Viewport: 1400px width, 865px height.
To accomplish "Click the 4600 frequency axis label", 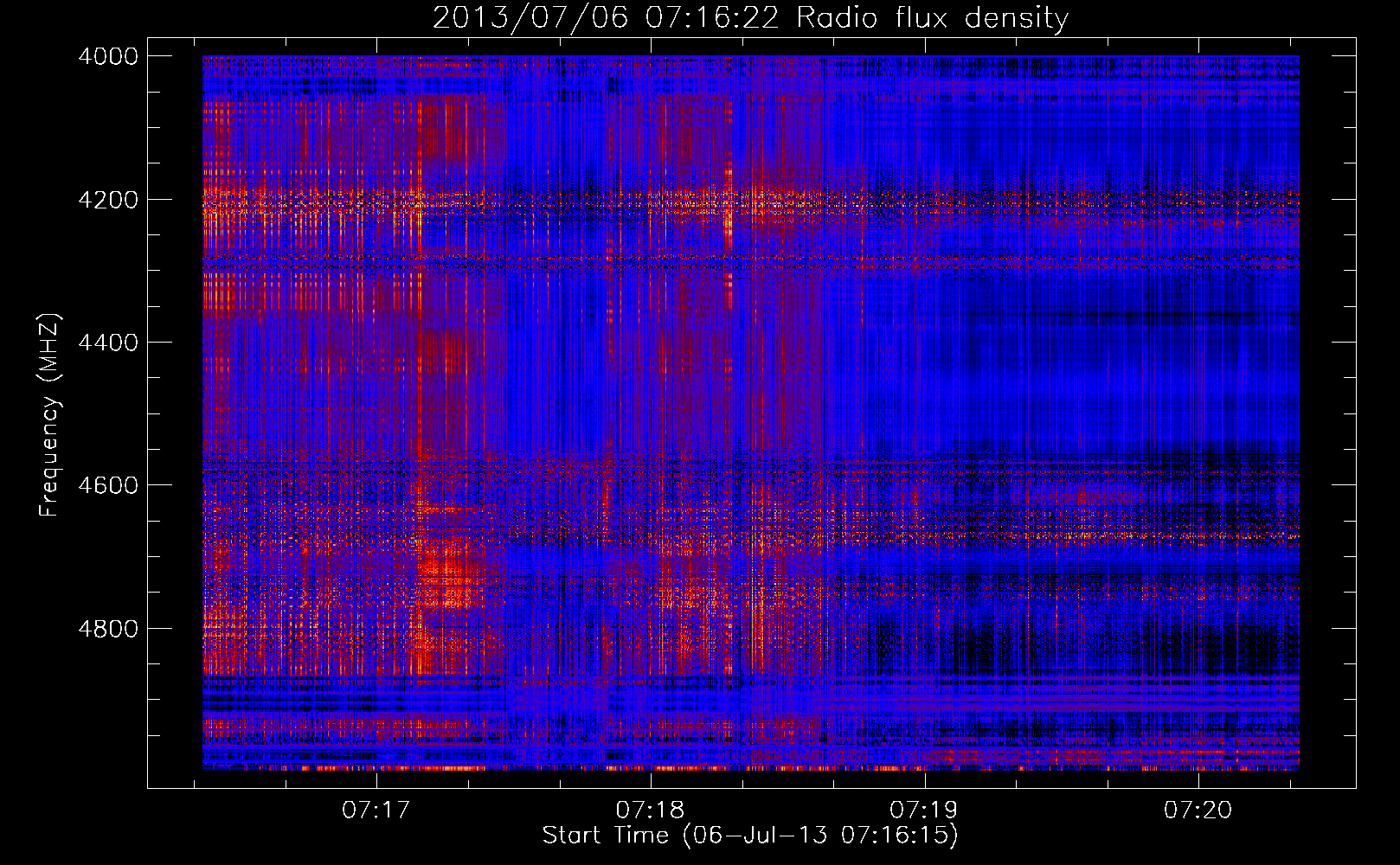I will coord(108,485).
